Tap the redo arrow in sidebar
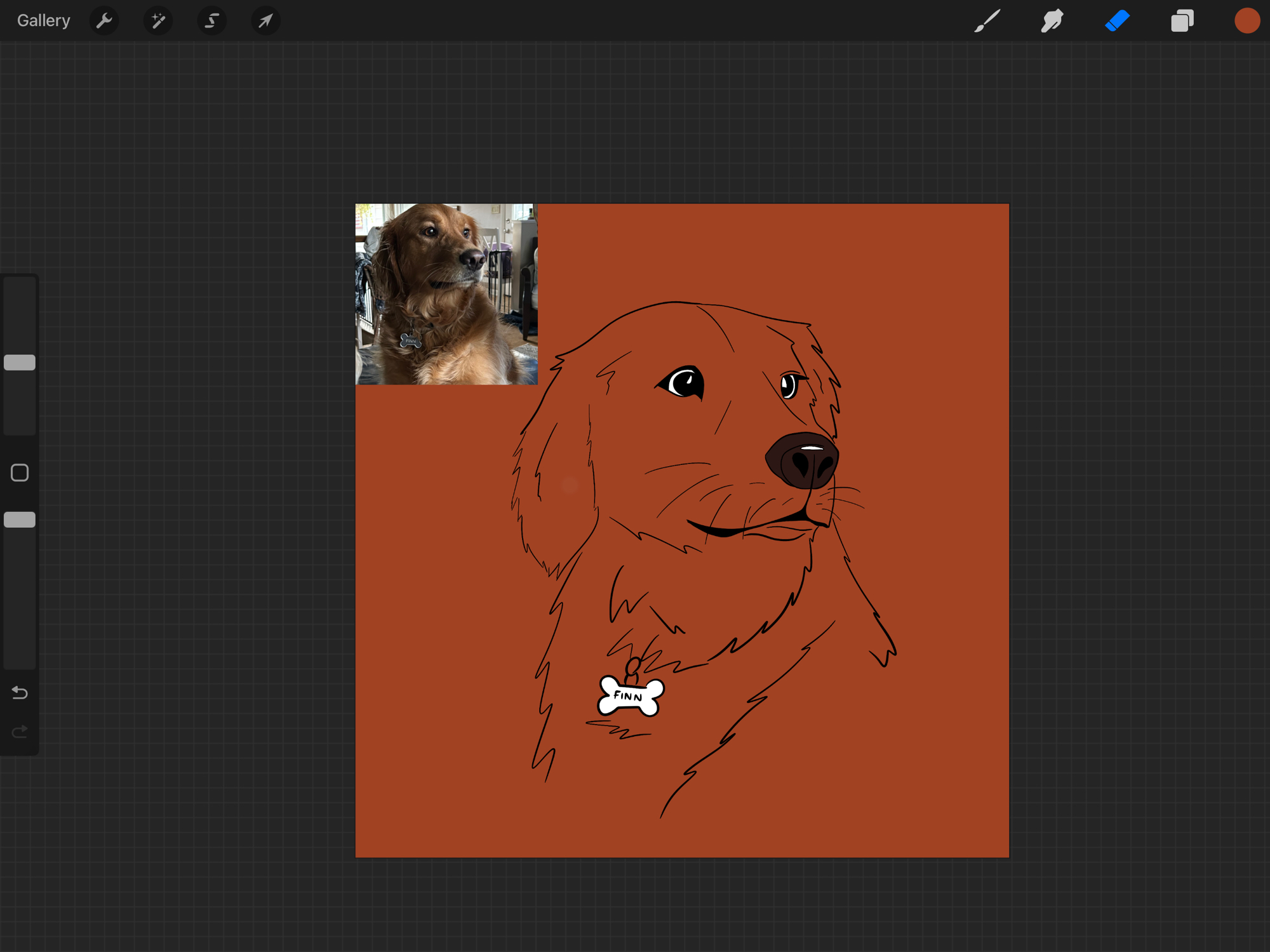Image resolution: width=1270 pixels, height=952 pixels. pos(20,732)
